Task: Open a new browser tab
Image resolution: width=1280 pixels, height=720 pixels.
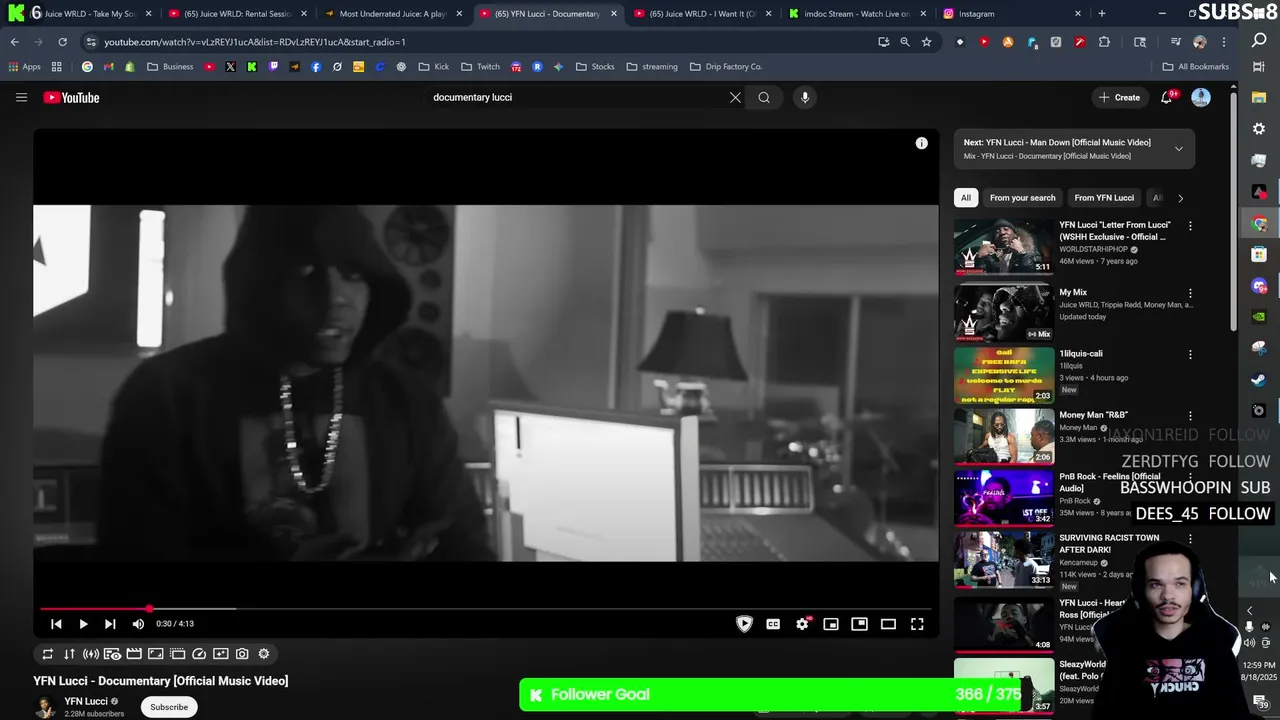Action: tap(1102, 14)
